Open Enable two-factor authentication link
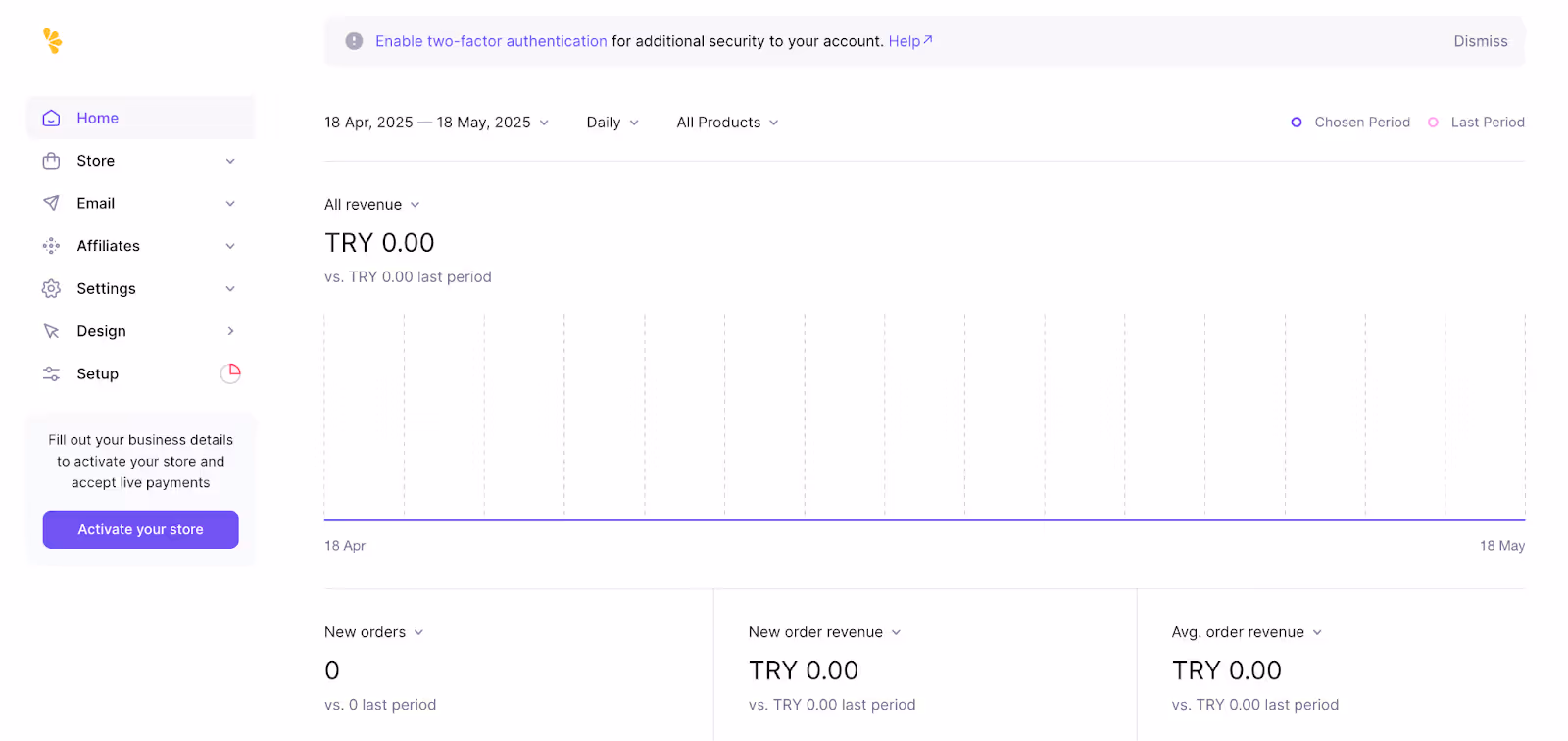 (x=491, y=41)
